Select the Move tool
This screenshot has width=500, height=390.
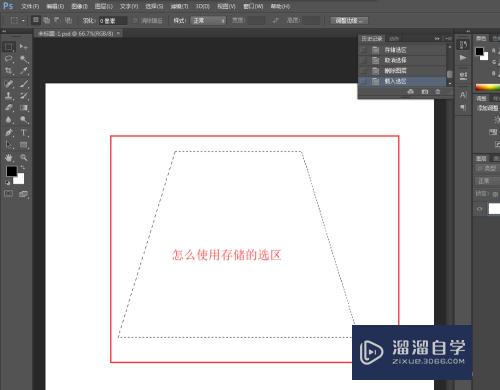tap(23, 47)
